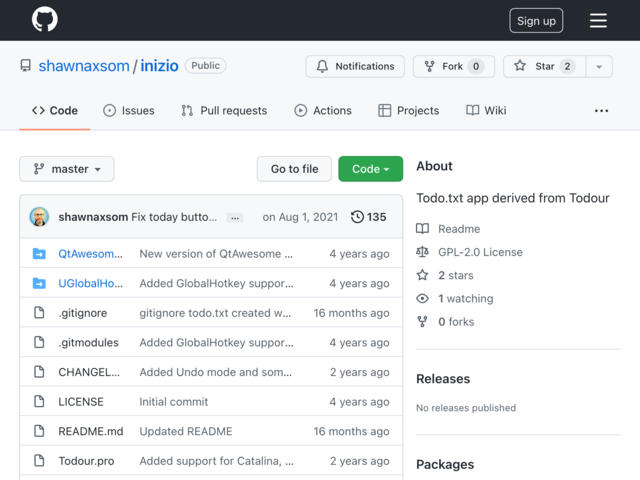
Task: Open the Star lists dropdown arrow
Action: click(599, 66)
